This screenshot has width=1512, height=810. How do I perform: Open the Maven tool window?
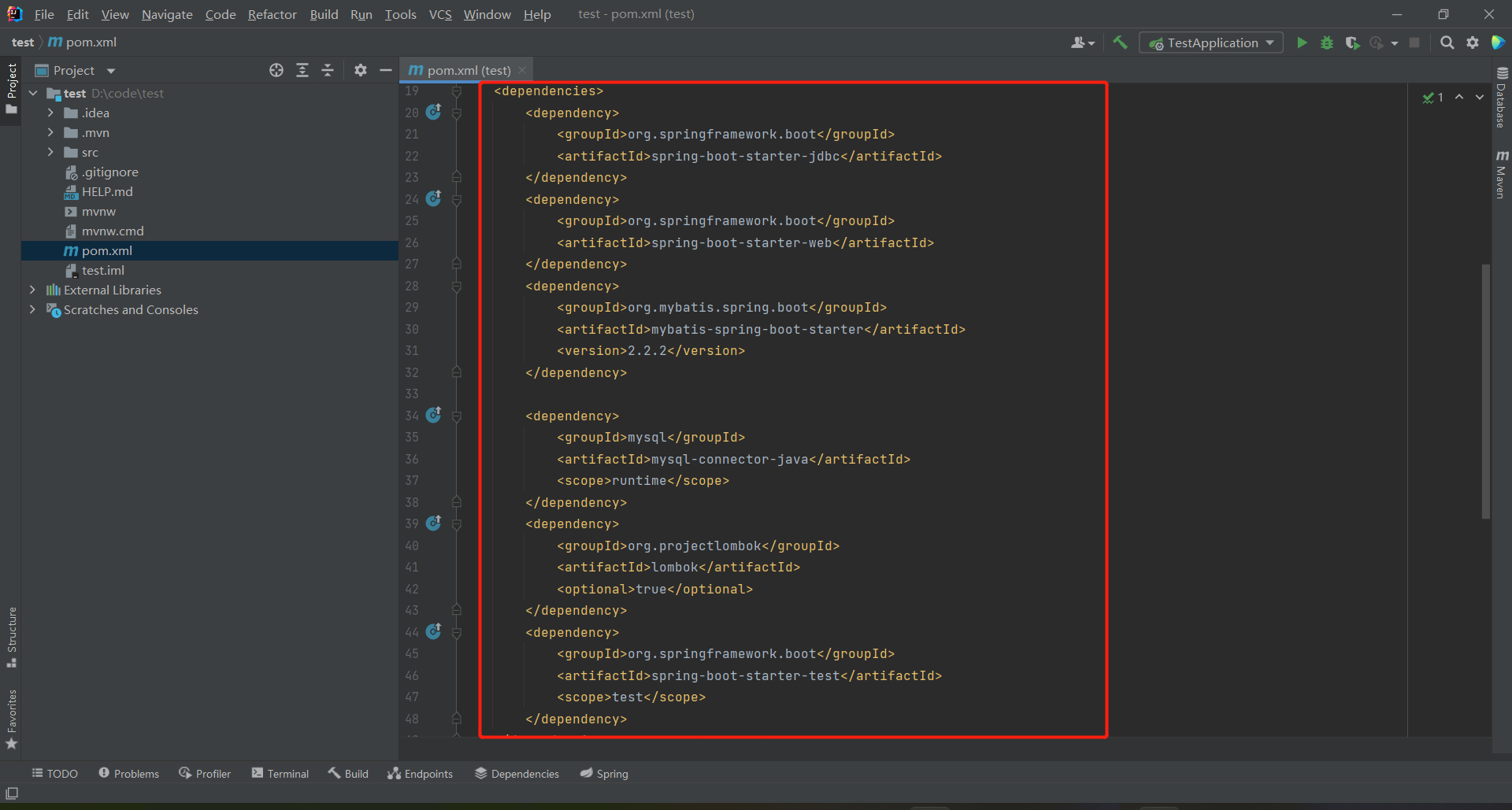point(1502,174)
